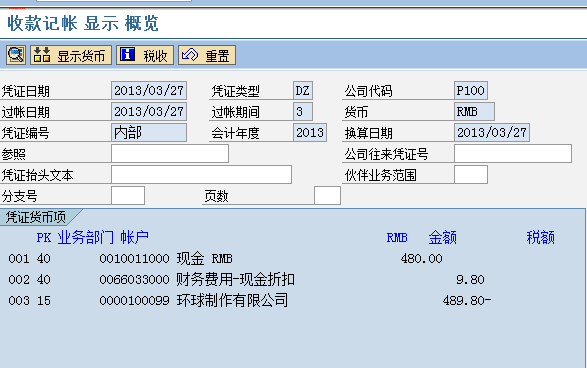Screen dimensions: 587x368
Task: Focus the 页数 input field
Action: click(x=327, y=195)
